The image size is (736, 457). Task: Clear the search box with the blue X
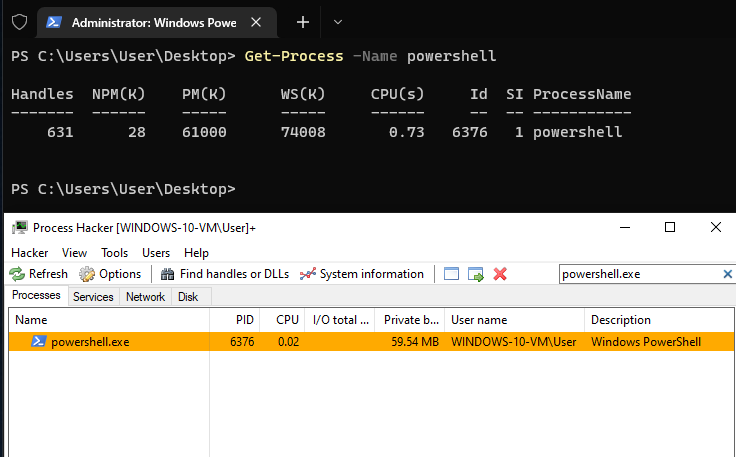click(x=728, y=274)
